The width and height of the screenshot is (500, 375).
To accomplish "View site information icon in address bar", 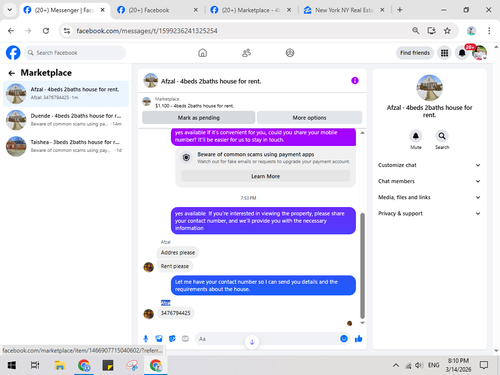I will [x=67, y=31].
